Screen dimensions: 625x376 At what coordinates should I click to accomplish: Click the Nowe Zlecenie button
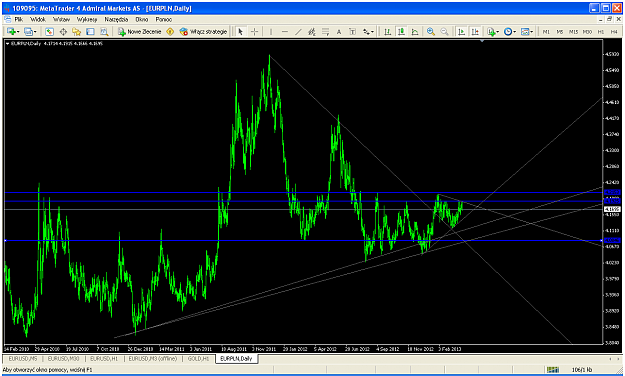click(140, 31)
